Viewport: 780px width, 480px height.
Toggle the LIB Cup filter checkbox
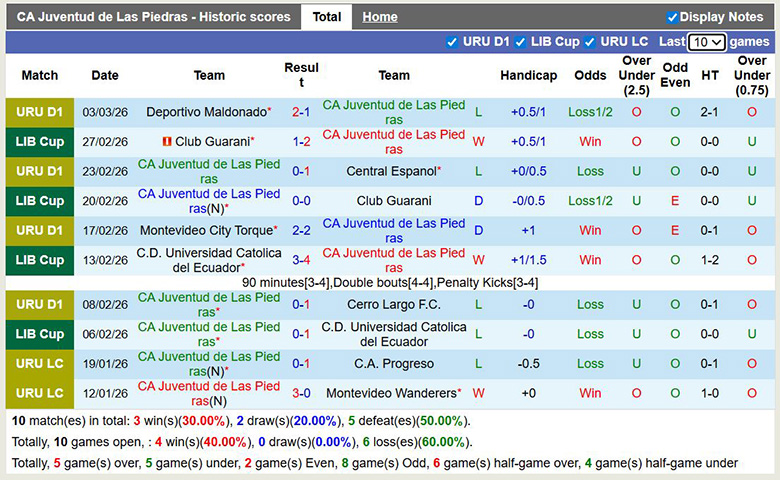click(521, 42)
